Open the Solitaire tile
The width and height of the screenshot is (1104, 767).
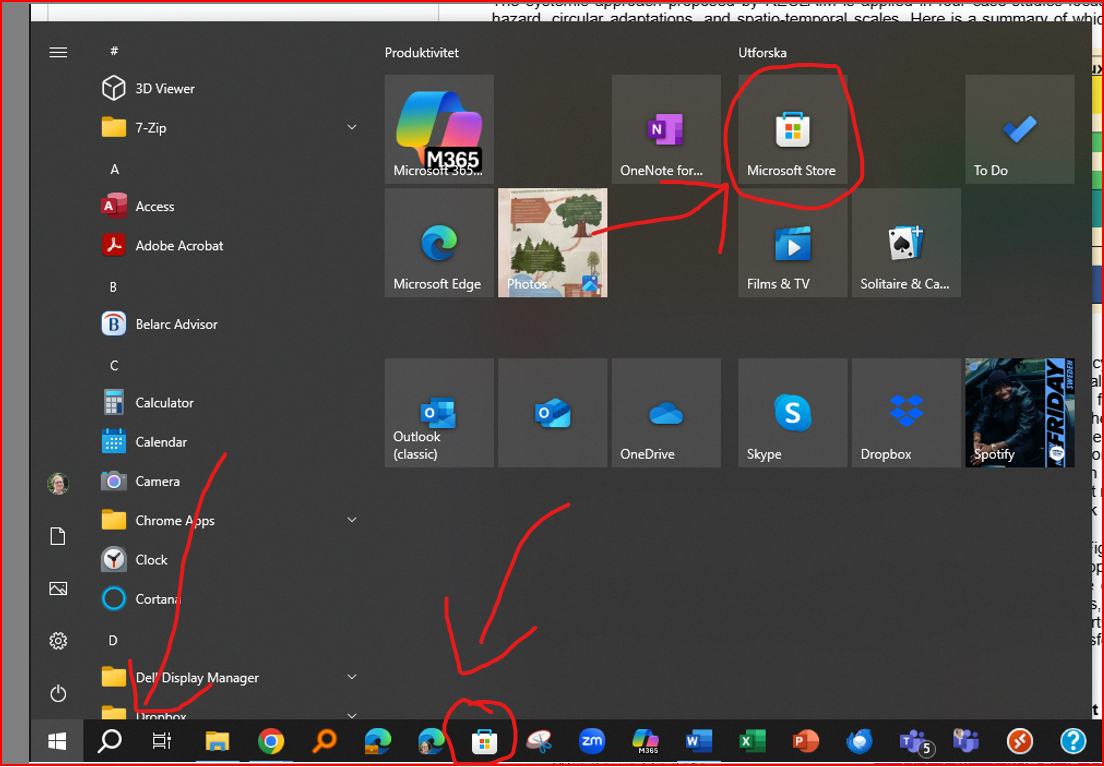[x=906, y=243]
